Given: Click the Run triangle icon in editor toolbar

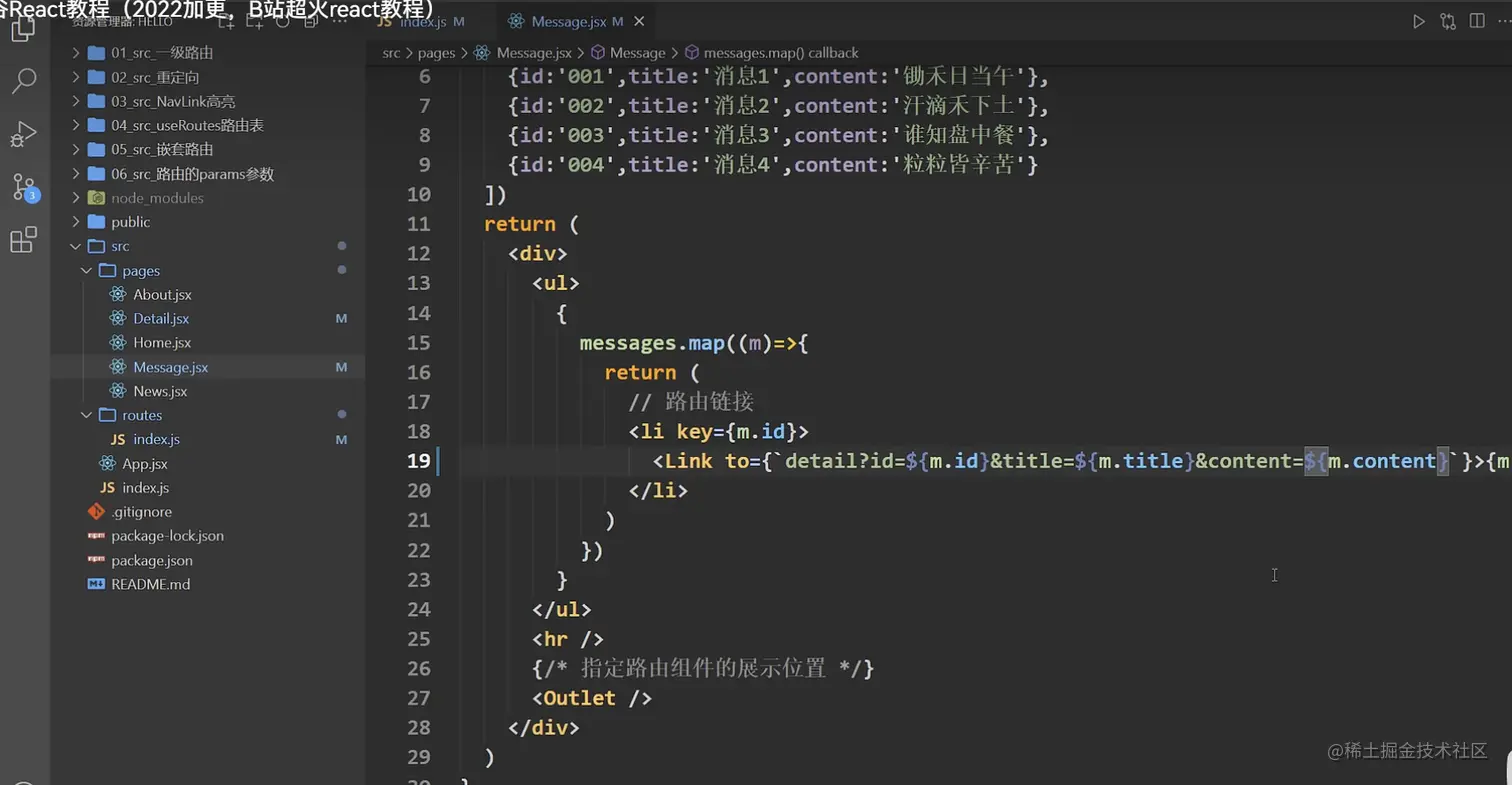Looking at the screenshot, I should tap(1418, 21).
